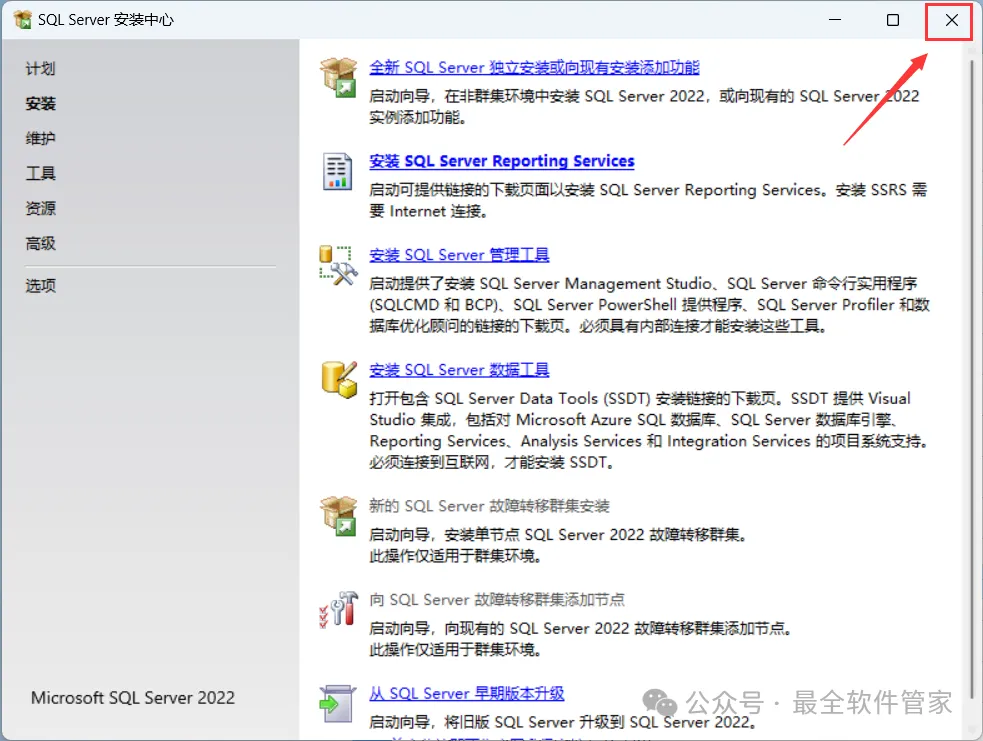Open the 计划 page in sidebar

[41, 68]
